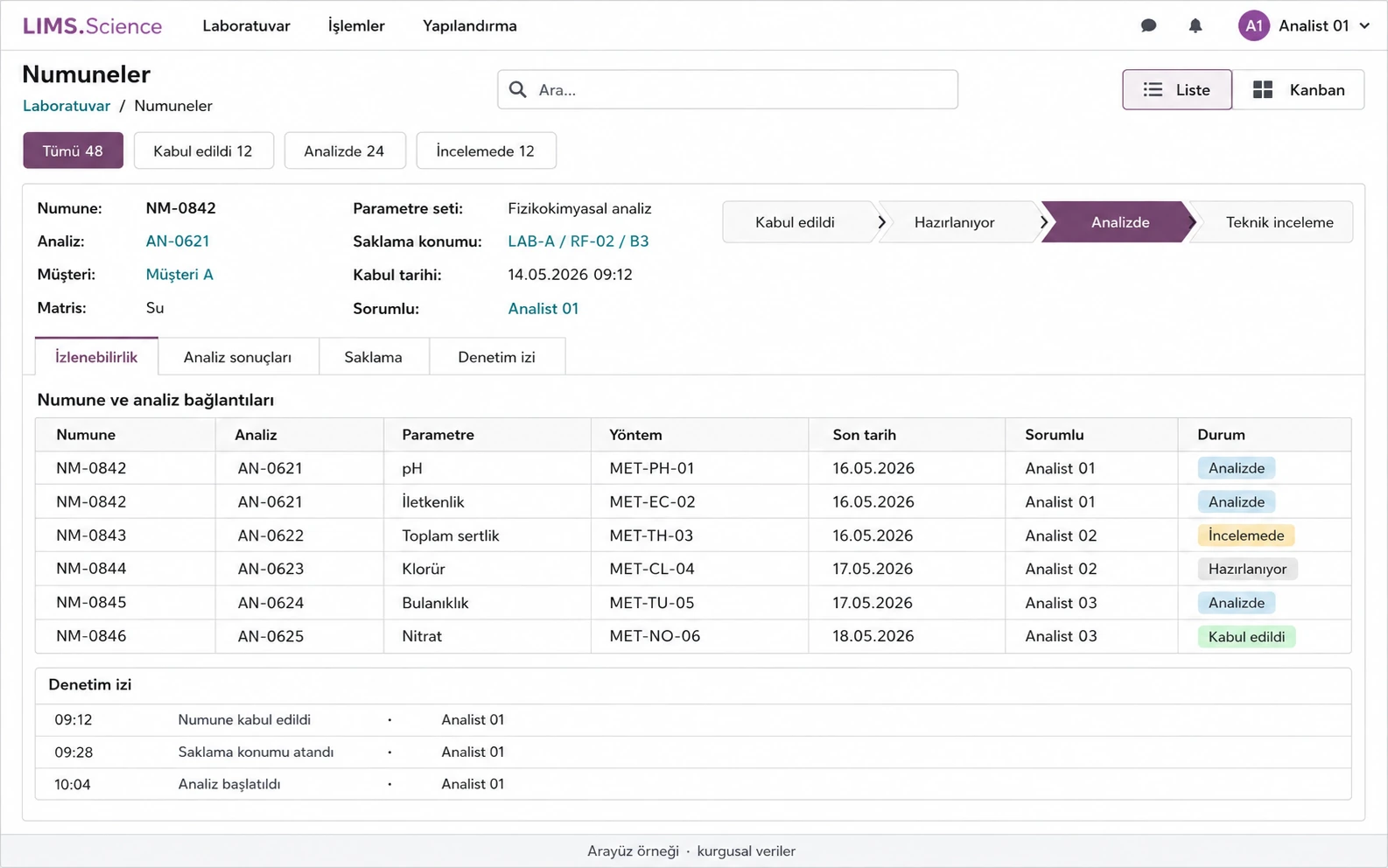Click the search magnifier icon
The width and height of the screenshot is (1388, 868).
pyautogui.click(x=518, y=89)
